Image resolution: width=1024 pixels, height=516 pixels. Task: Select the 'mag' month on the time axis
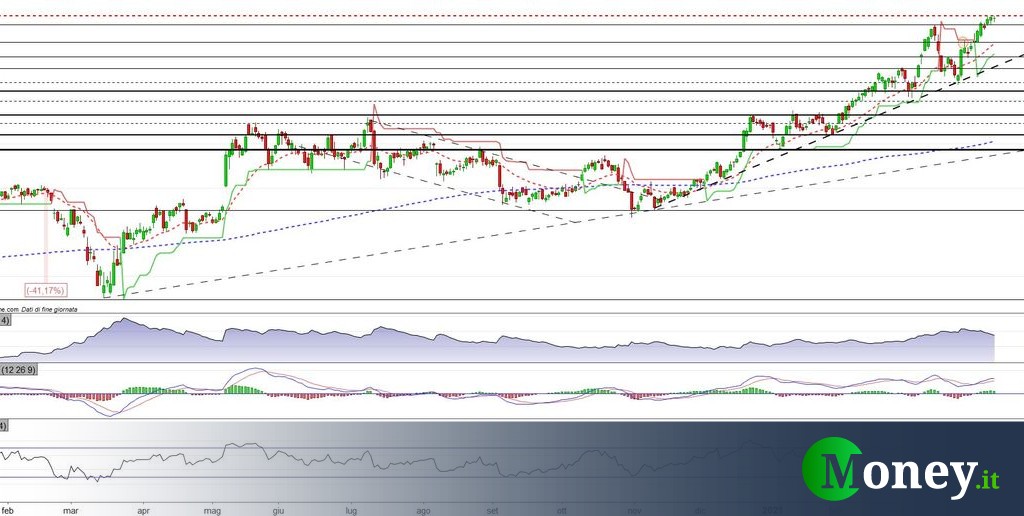click(212, 508)
